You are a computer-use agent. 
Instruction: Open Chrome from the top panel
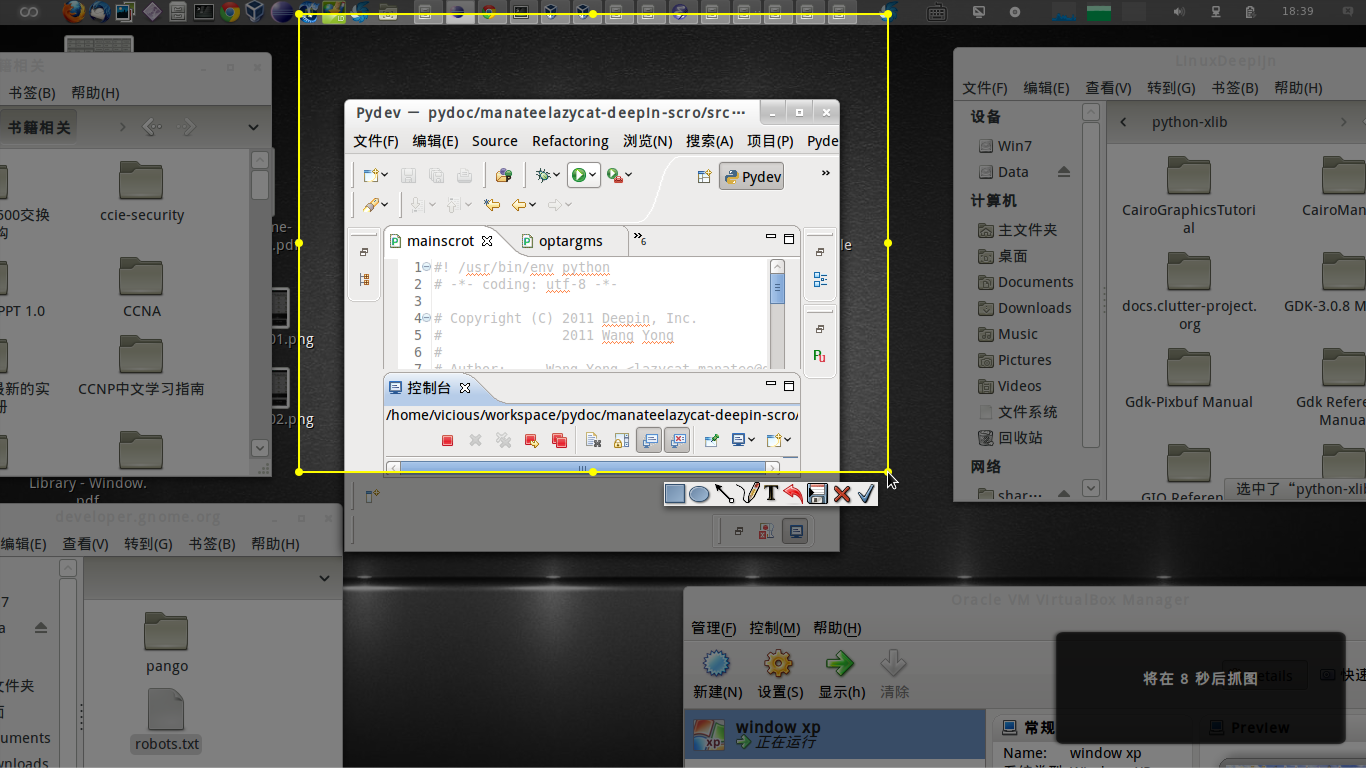[x=230, y=12]
